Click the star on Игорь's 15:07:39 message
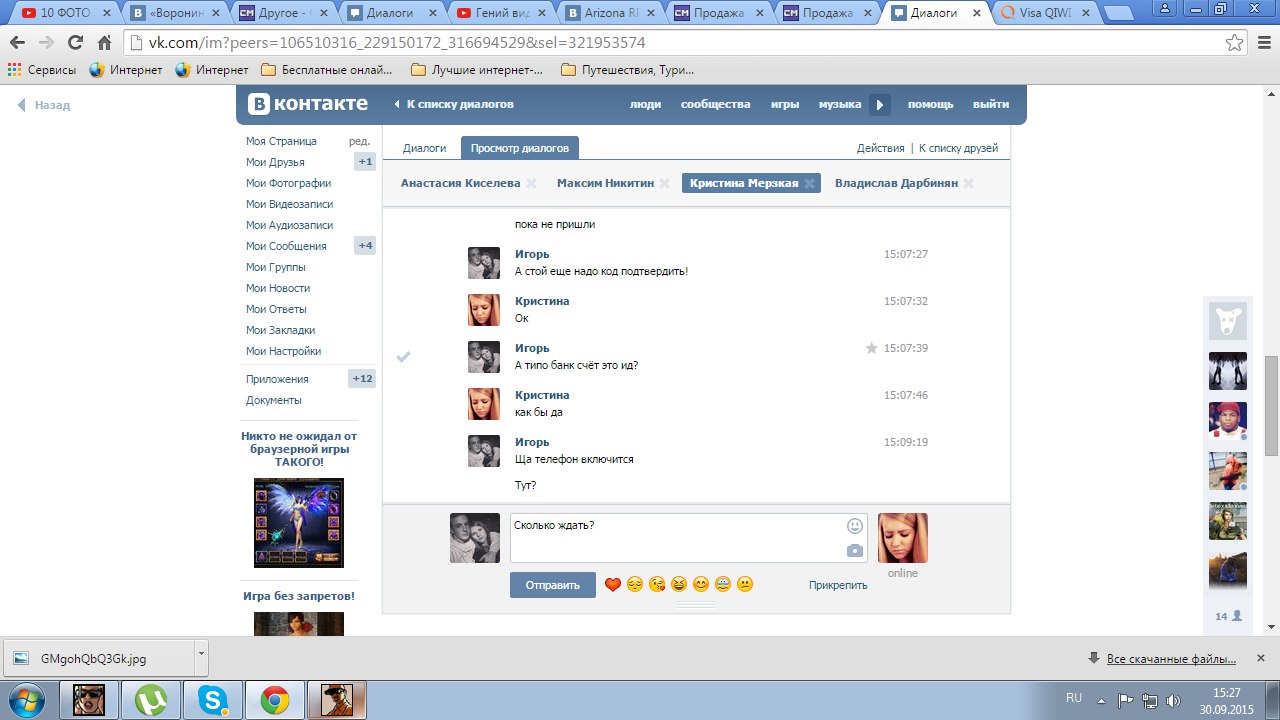Image resolution: width=1280 pixels, height=720 pixels. pos(871,348)
